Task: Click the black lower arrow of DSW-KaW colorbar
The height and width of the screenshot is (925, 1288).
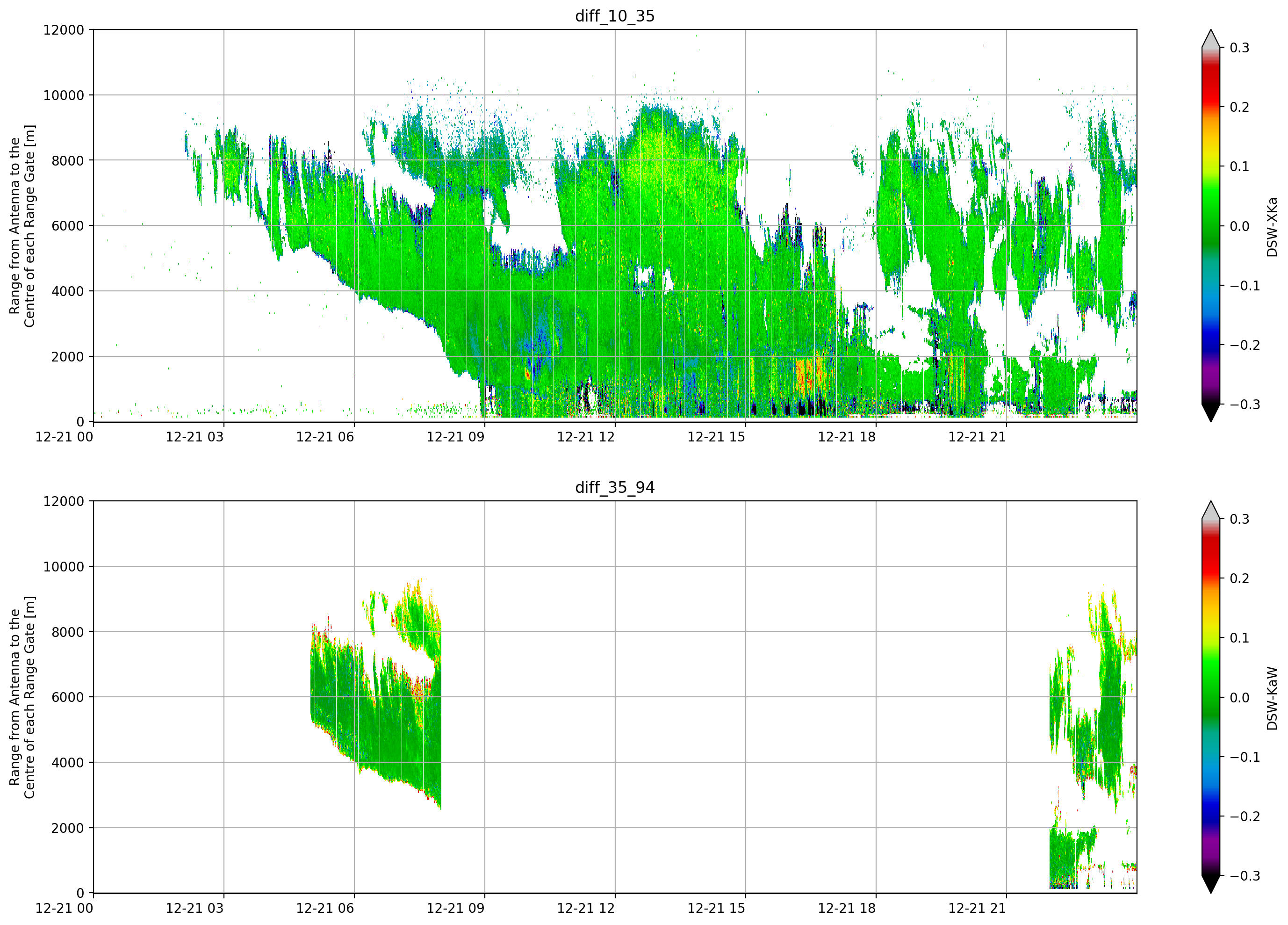Action: [x=1211, y=885]
